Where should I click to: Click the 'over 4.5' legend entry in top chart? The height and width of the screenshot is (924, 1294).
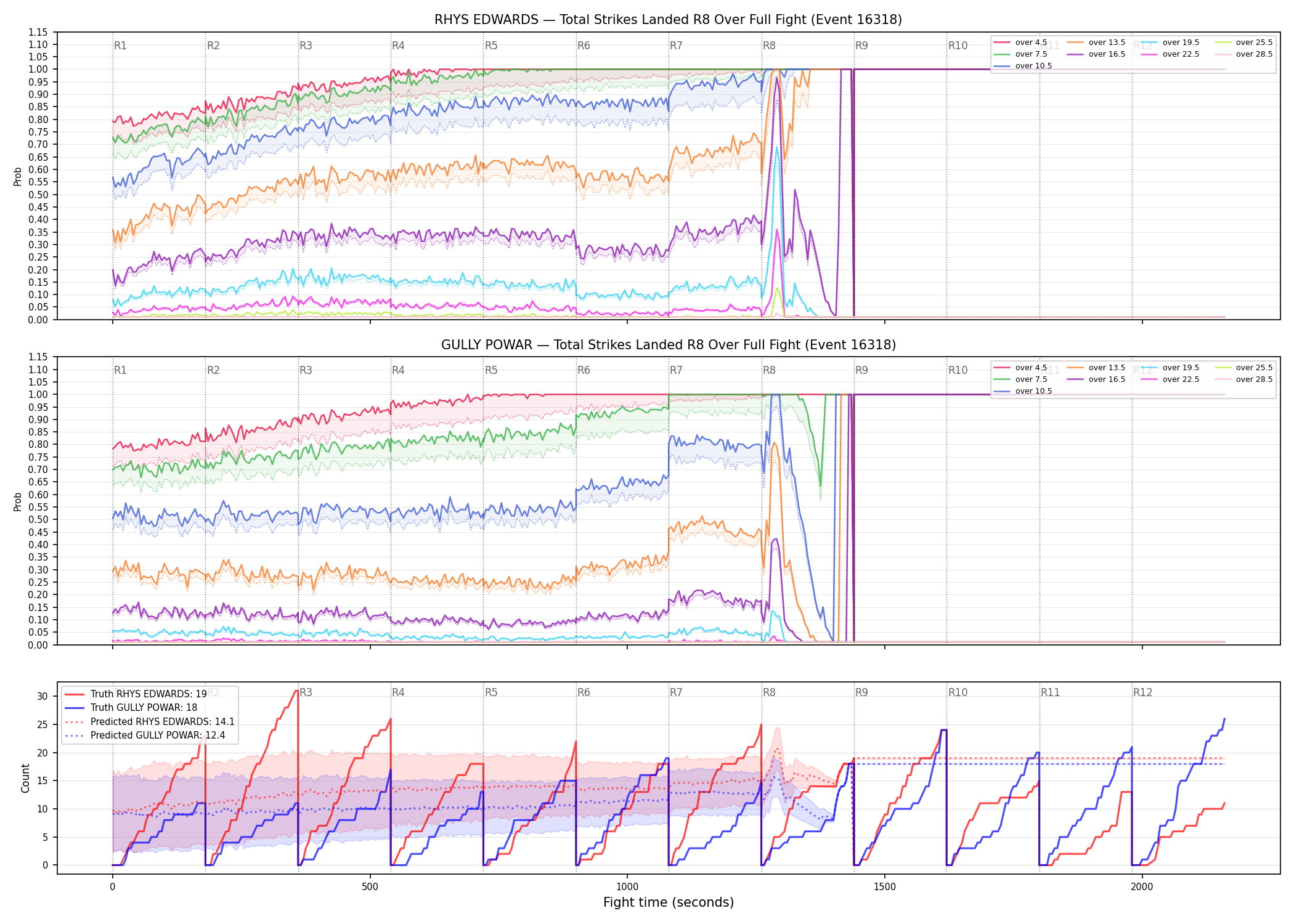tap(1020, 43)
